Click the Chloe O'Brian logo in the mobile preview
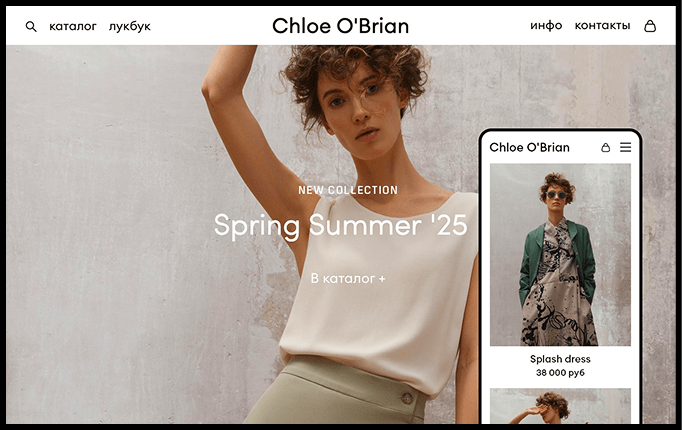Image resolution: width=682 pixels, height=430 pixels. [529, 147]
